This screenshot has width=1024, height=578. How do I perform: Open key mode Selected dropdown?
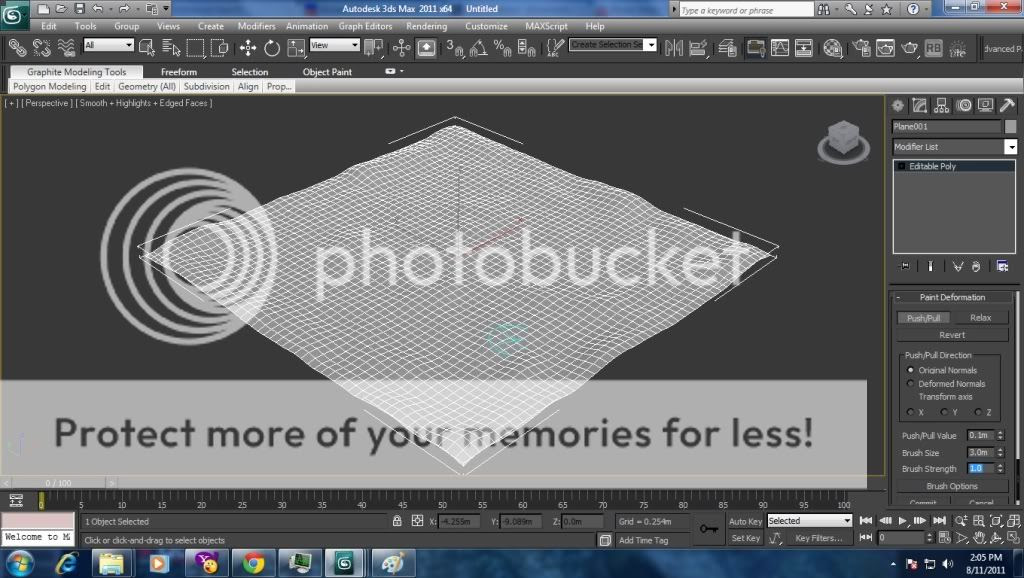(809, 521)
